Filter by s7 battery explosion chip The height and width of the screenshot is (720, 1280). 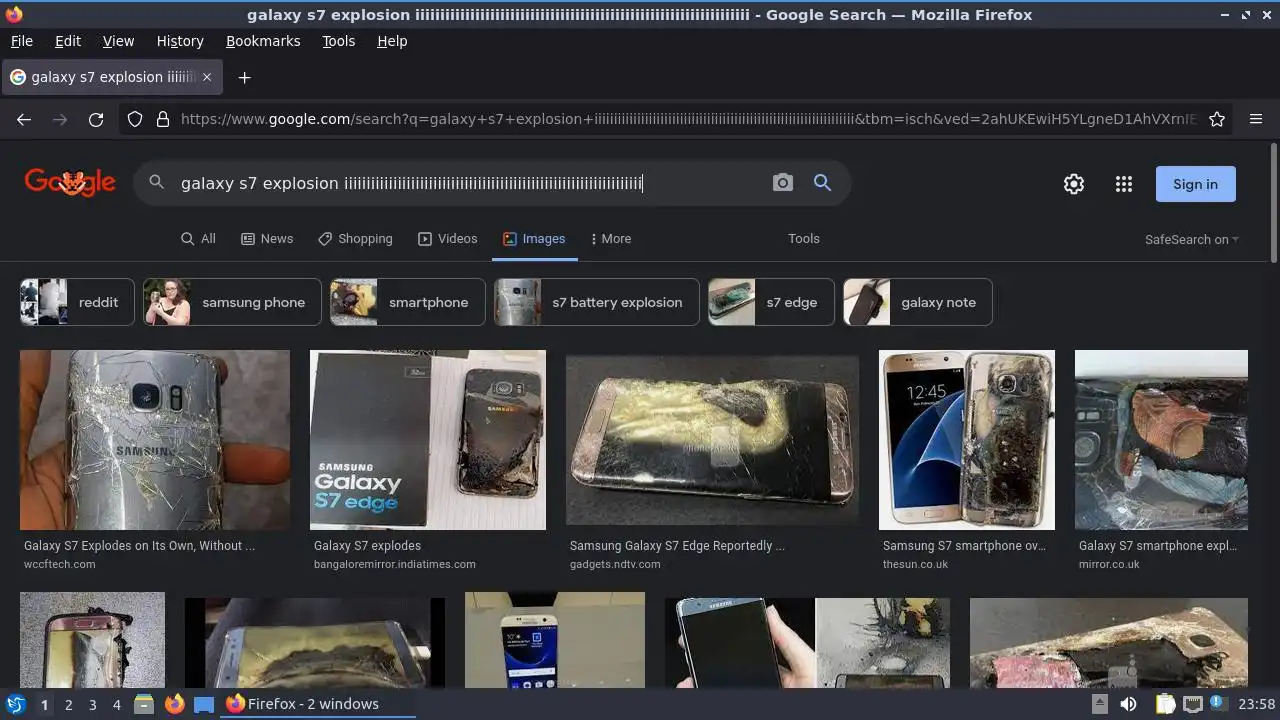[x=597, y=302]
